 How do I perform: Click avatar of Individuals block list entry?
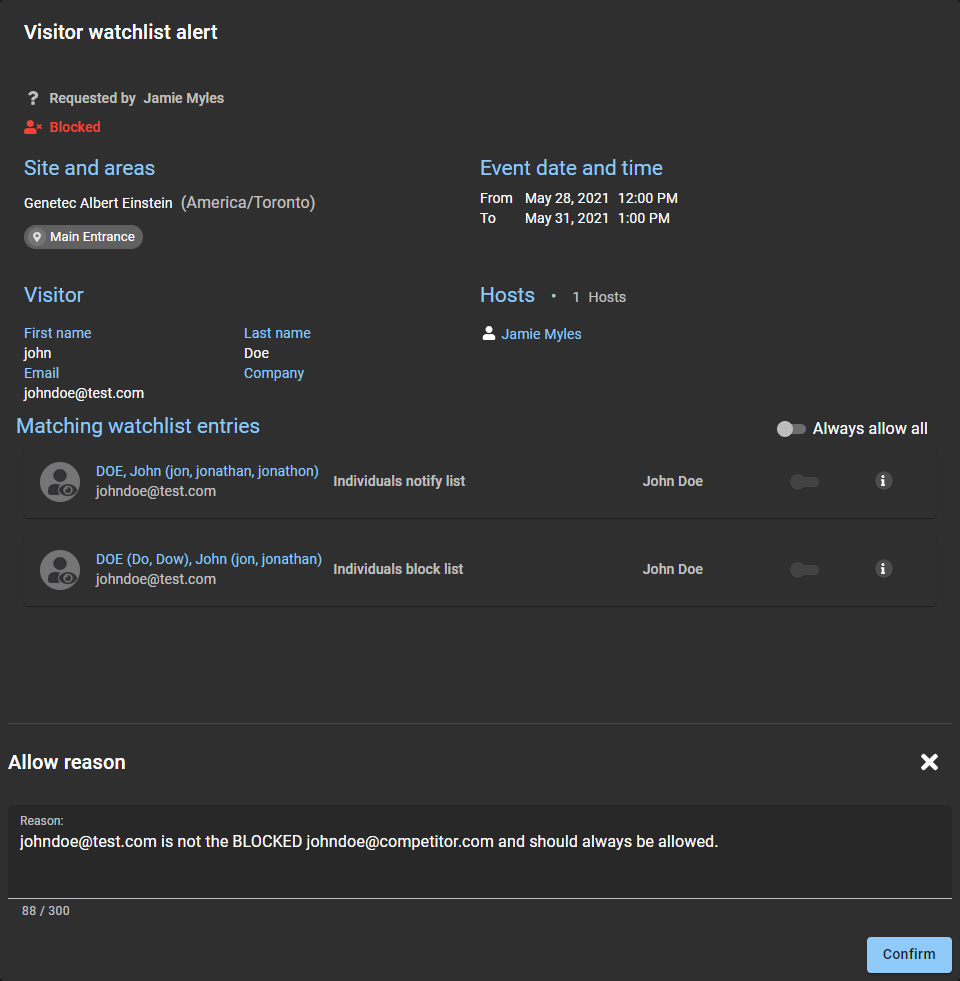pyautogui.click(x=60, y=569)
